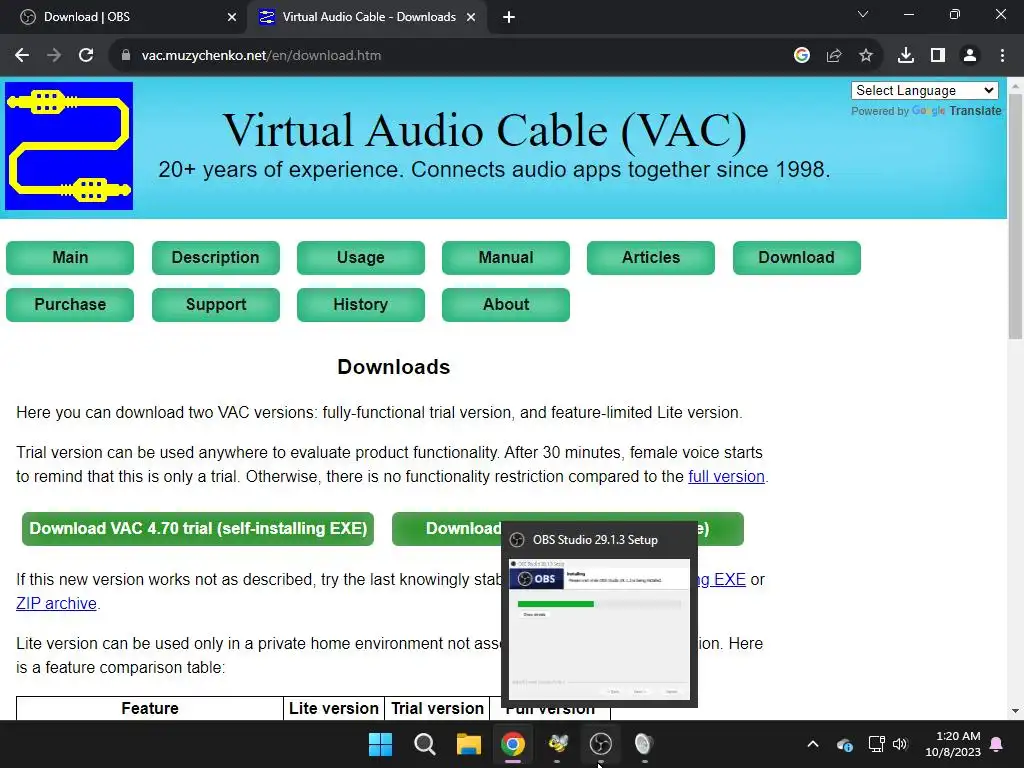Screen dimensions: 1024x768
Task: Reload the VAC downloads page
Action: tap(86, 56)
